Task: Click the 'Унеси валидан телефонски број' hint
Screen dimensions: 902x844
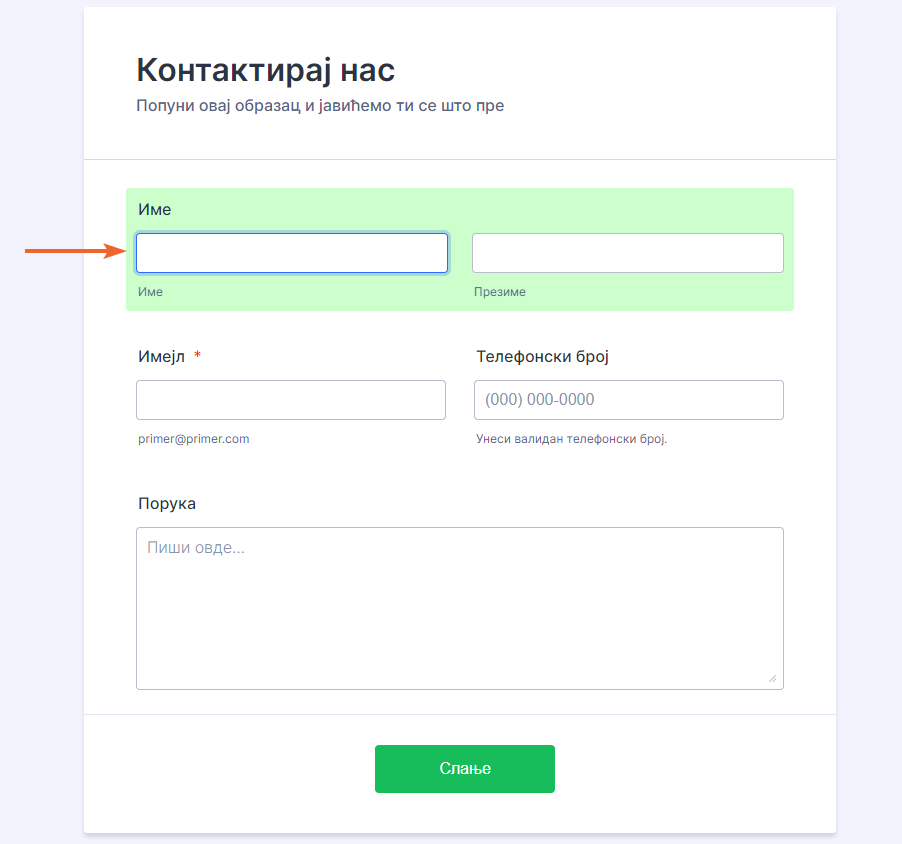Action: (x=571, y=438)
